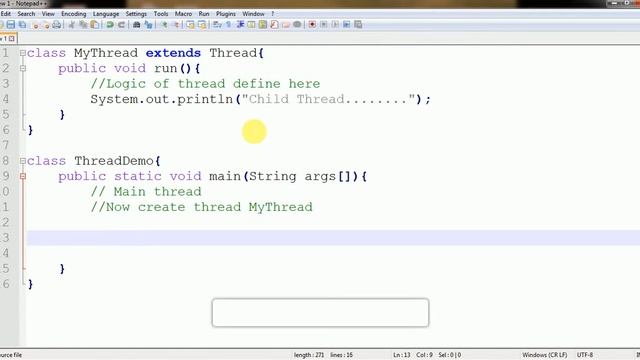Toggle synchronized horizontal scrolling icon
640x360 pixels.
(202, 24)
